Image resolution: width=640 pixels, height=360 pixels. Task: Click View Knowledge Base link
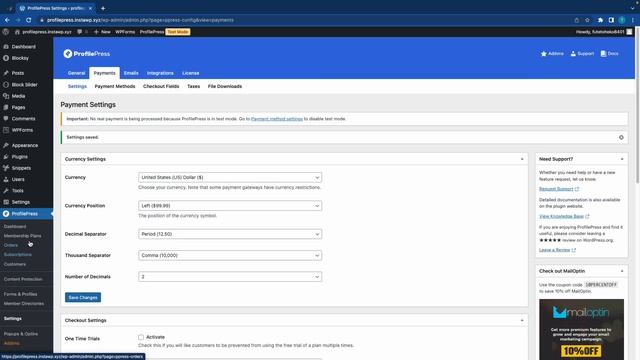[564, 216]
